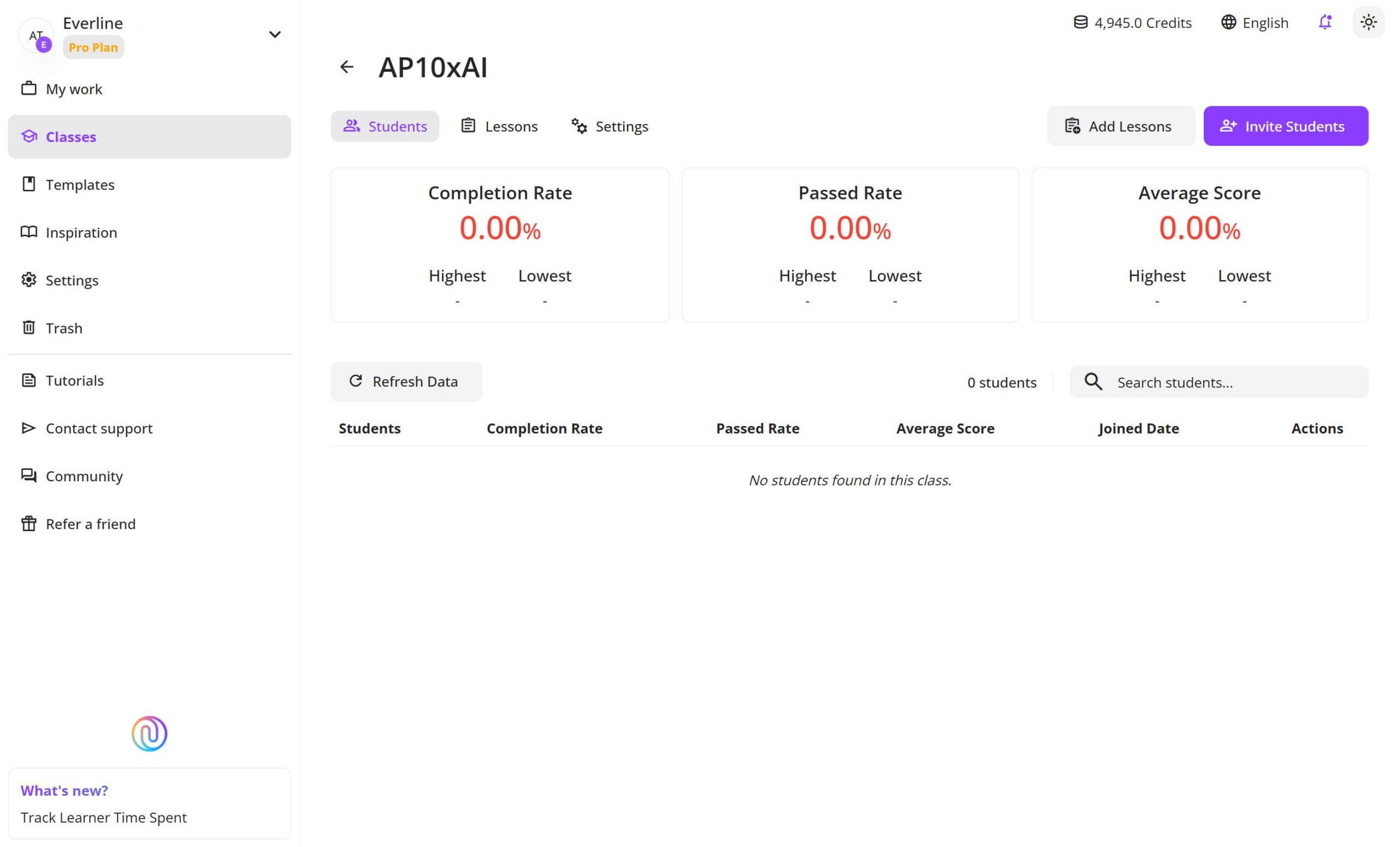Screen dimensions: 1400x847
Task: Expand the Everline account dropdown chevron
Action: pos(275,34)
